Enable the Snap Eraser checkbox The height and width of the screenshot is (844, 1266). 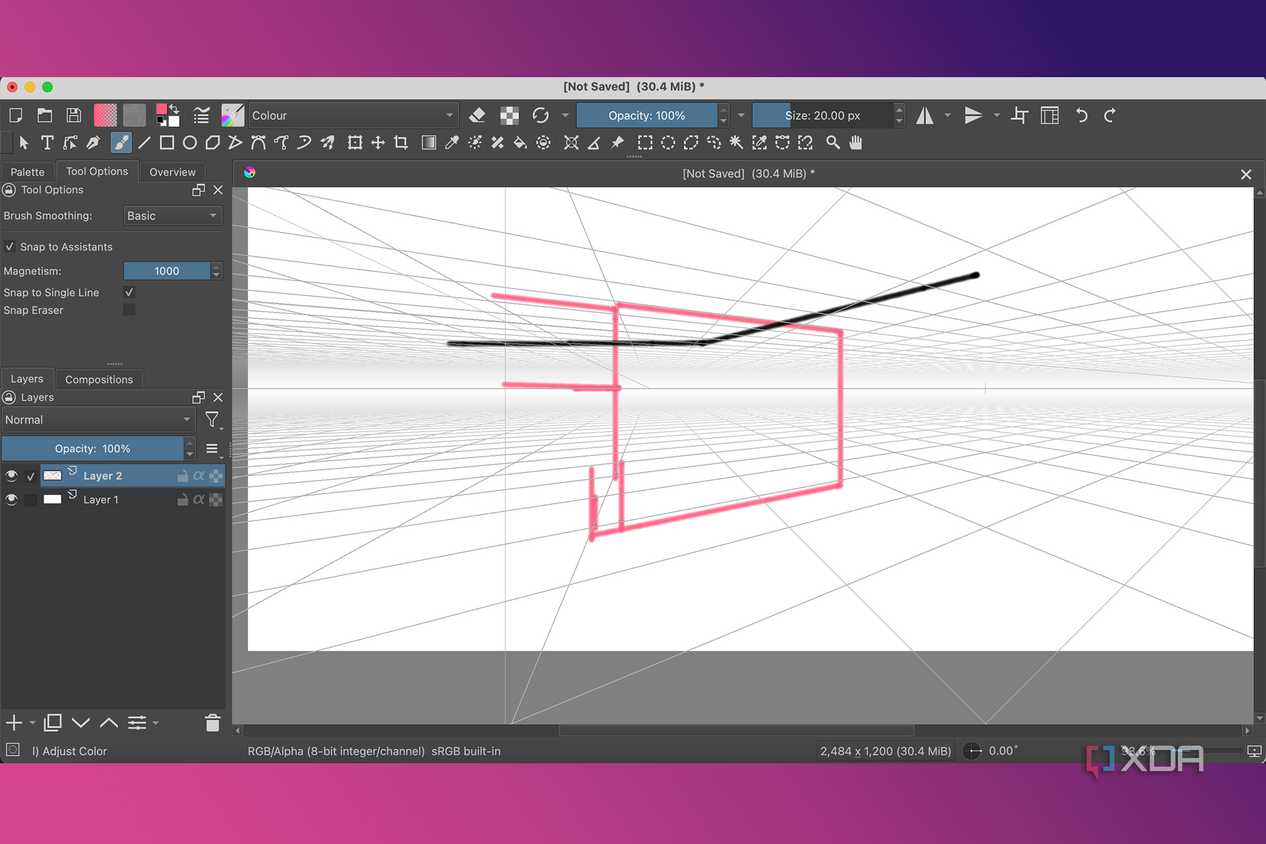point(129,310)
